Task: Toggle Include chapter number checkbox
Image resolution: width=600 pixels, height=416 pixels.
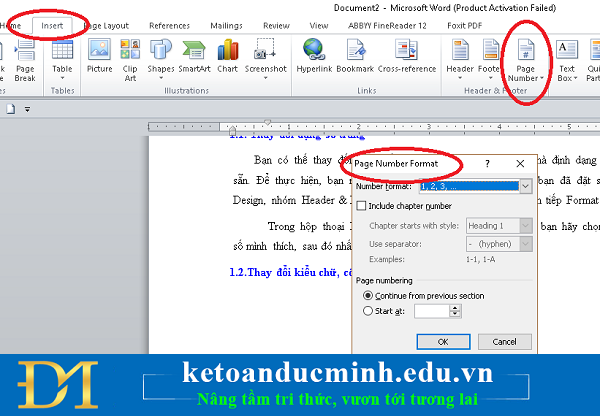Action: (361, 206)
